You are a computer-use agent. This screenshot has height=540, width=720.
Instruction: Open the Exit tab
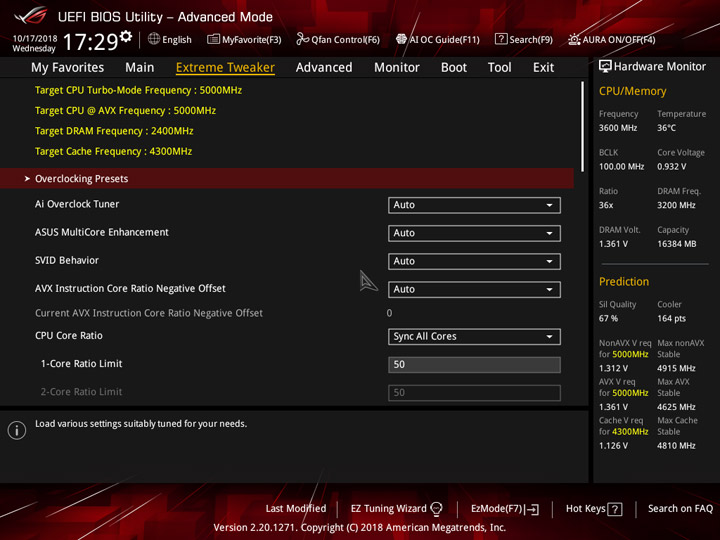coord(543,68)
